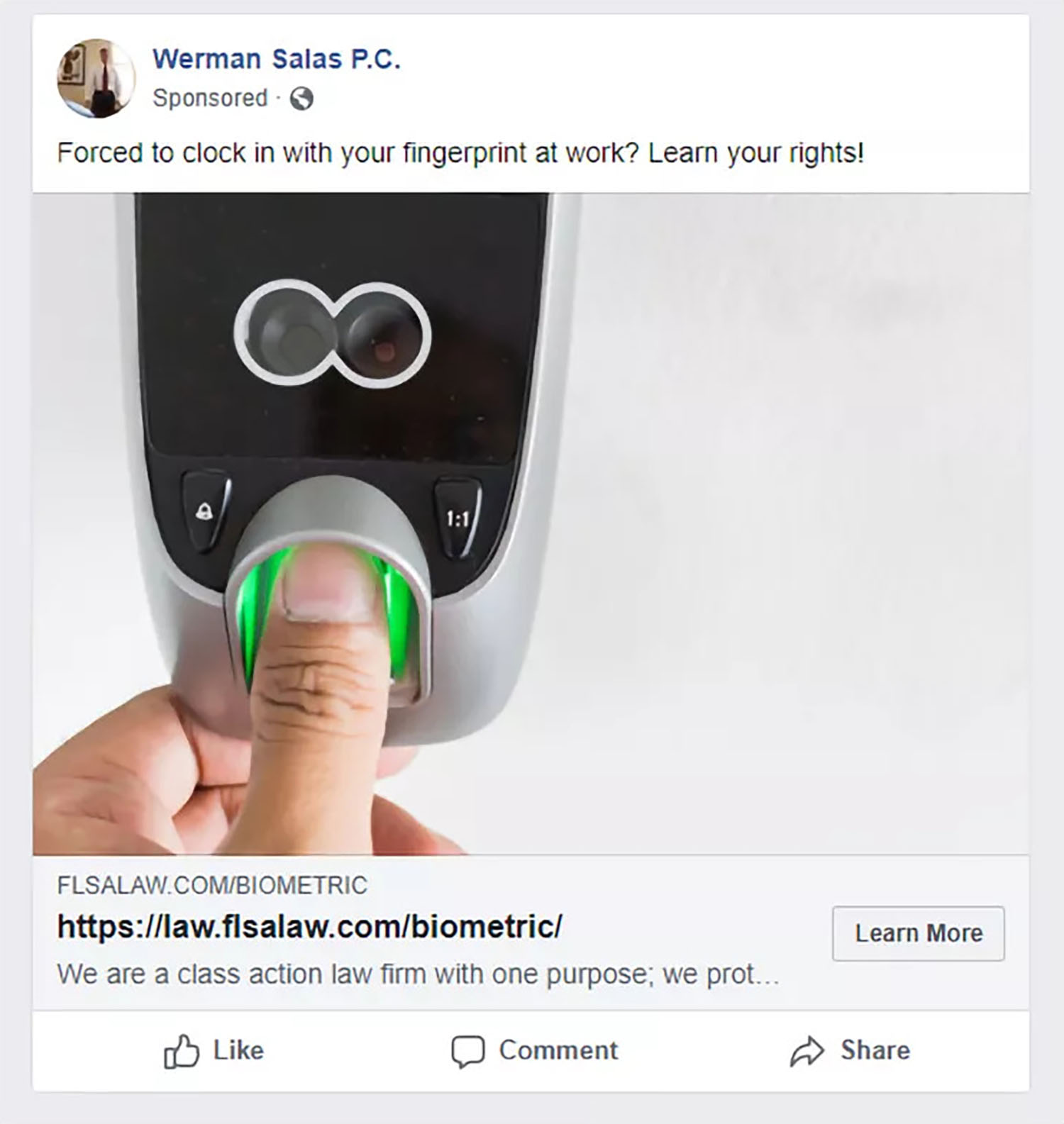This screenshot has height=1124, width=1064.
Task: Click the ad caption about clocking in
Action: point(460,150)
